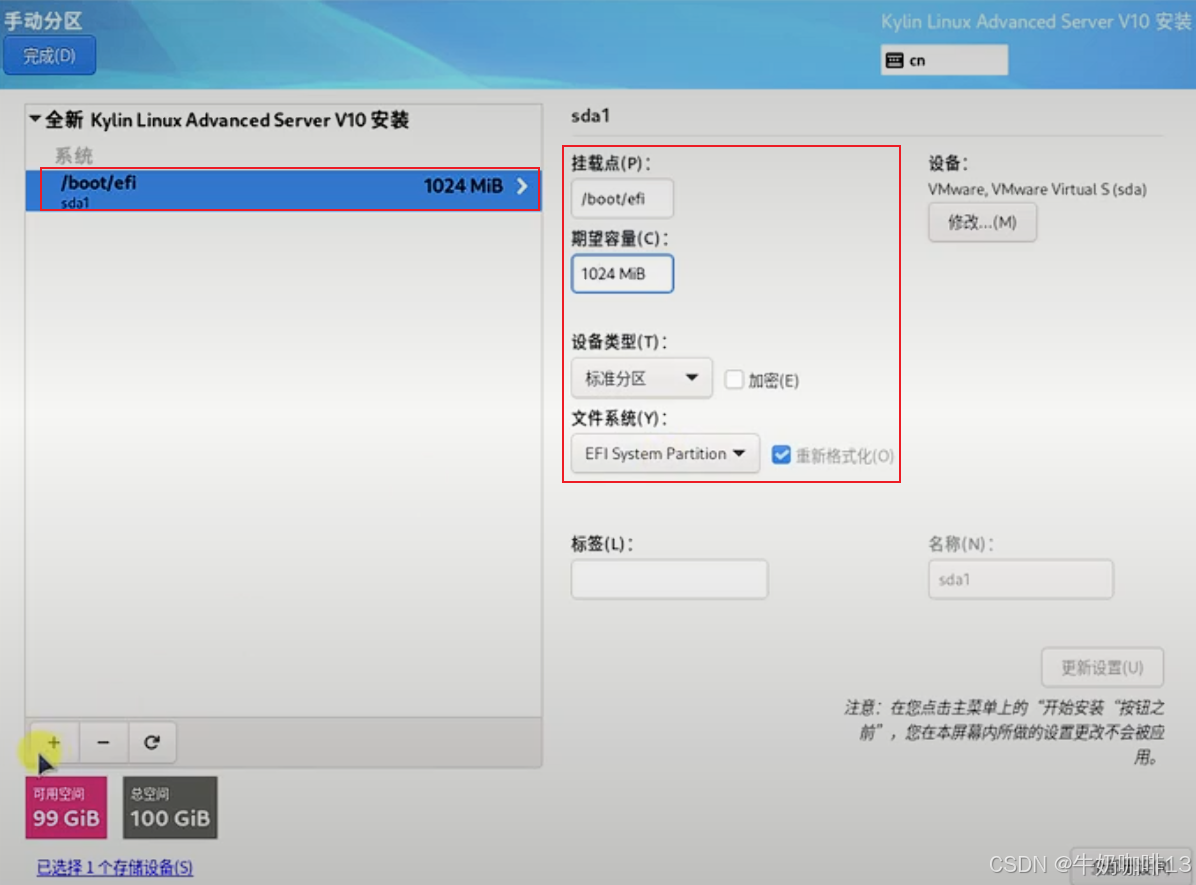Click the sda1 heading above mount point settings
This screenshot has height=885, width=1196.
[x=590, y=116]
